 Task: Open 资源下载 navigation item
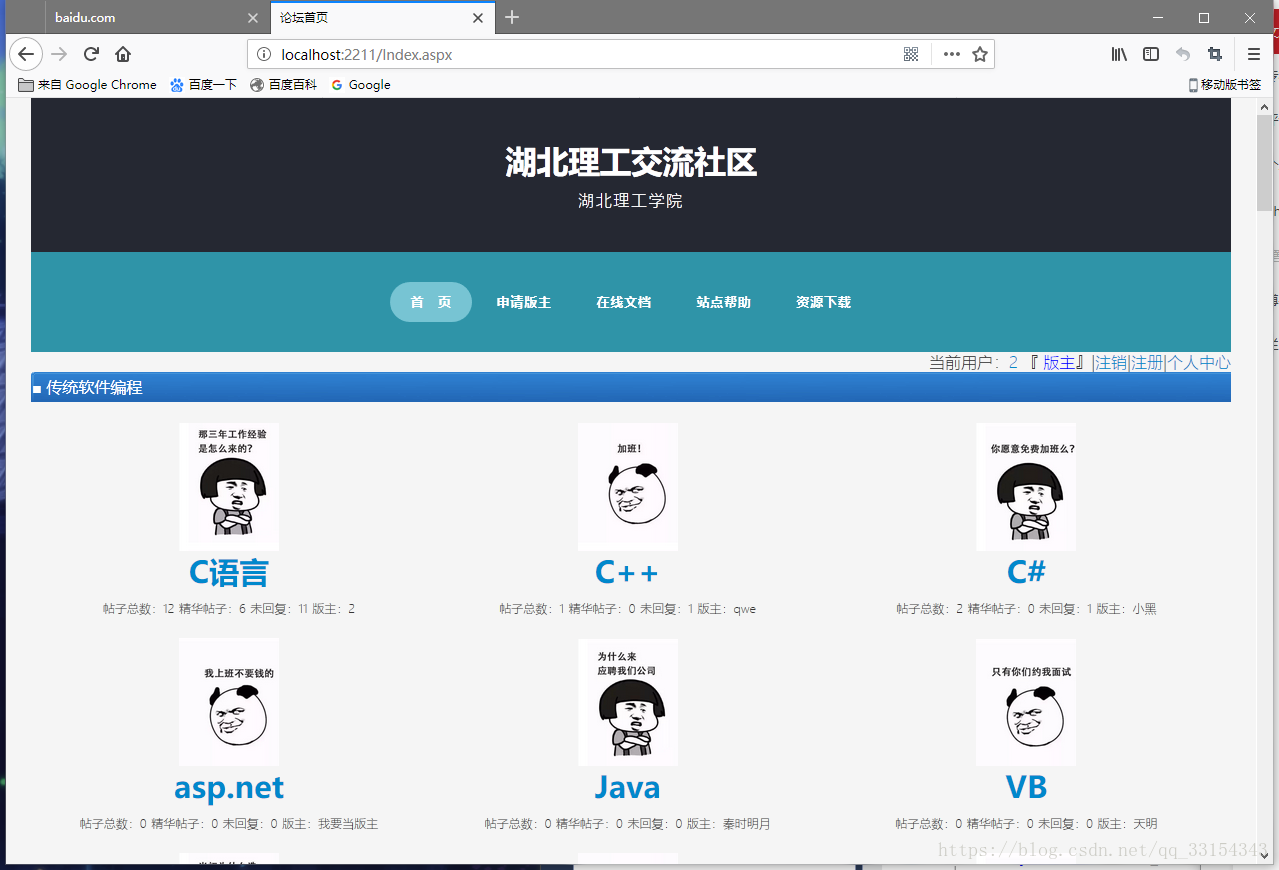pyautogui.click(x=824, y=302)
